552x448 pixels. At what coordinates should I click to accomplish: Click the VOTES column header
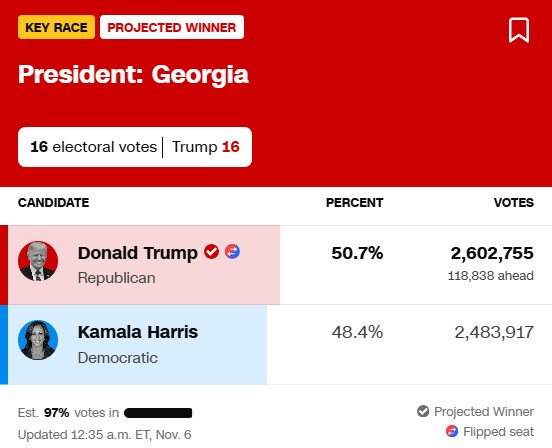click(514, 203)
